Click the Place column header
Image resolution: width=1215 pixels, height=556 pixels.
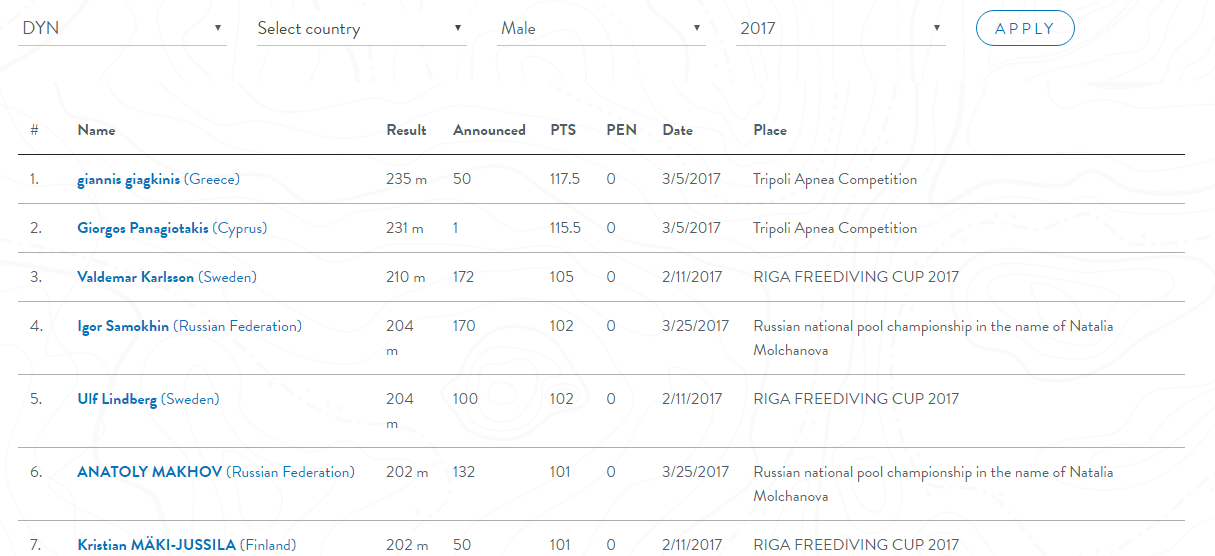coord(770,130)
